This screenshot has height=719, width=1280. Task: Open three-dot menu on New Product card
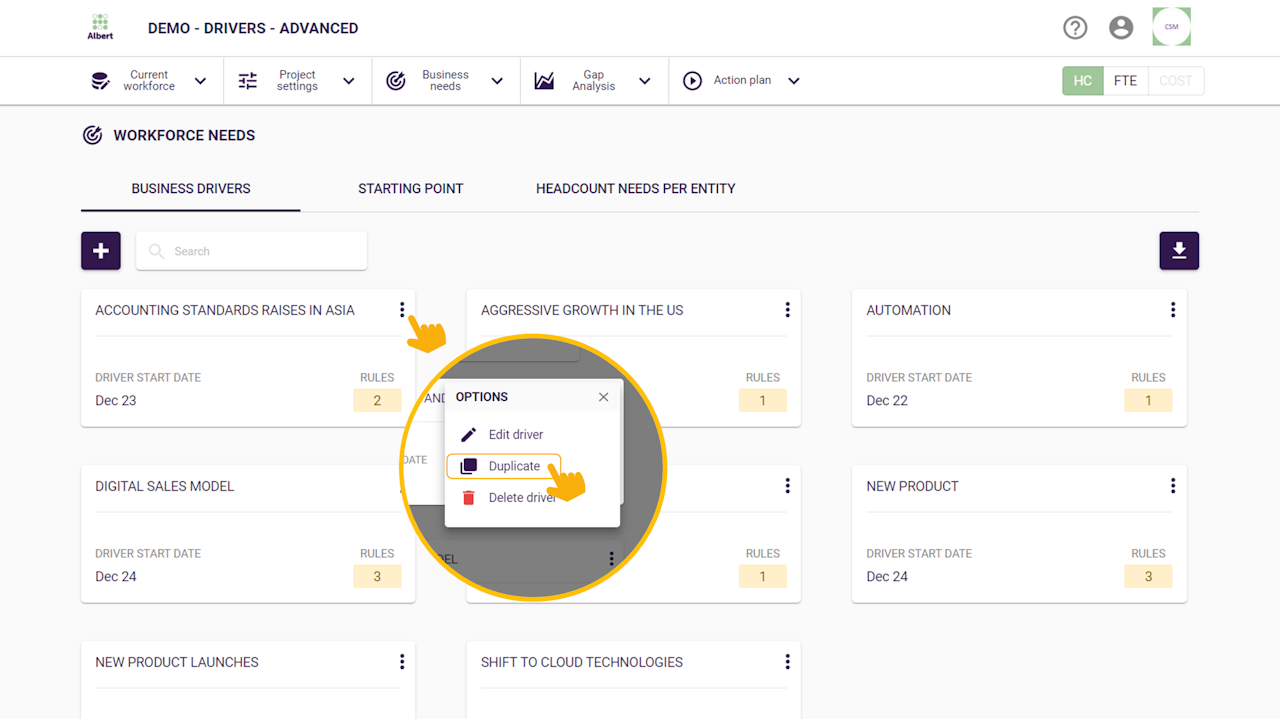1173,486
